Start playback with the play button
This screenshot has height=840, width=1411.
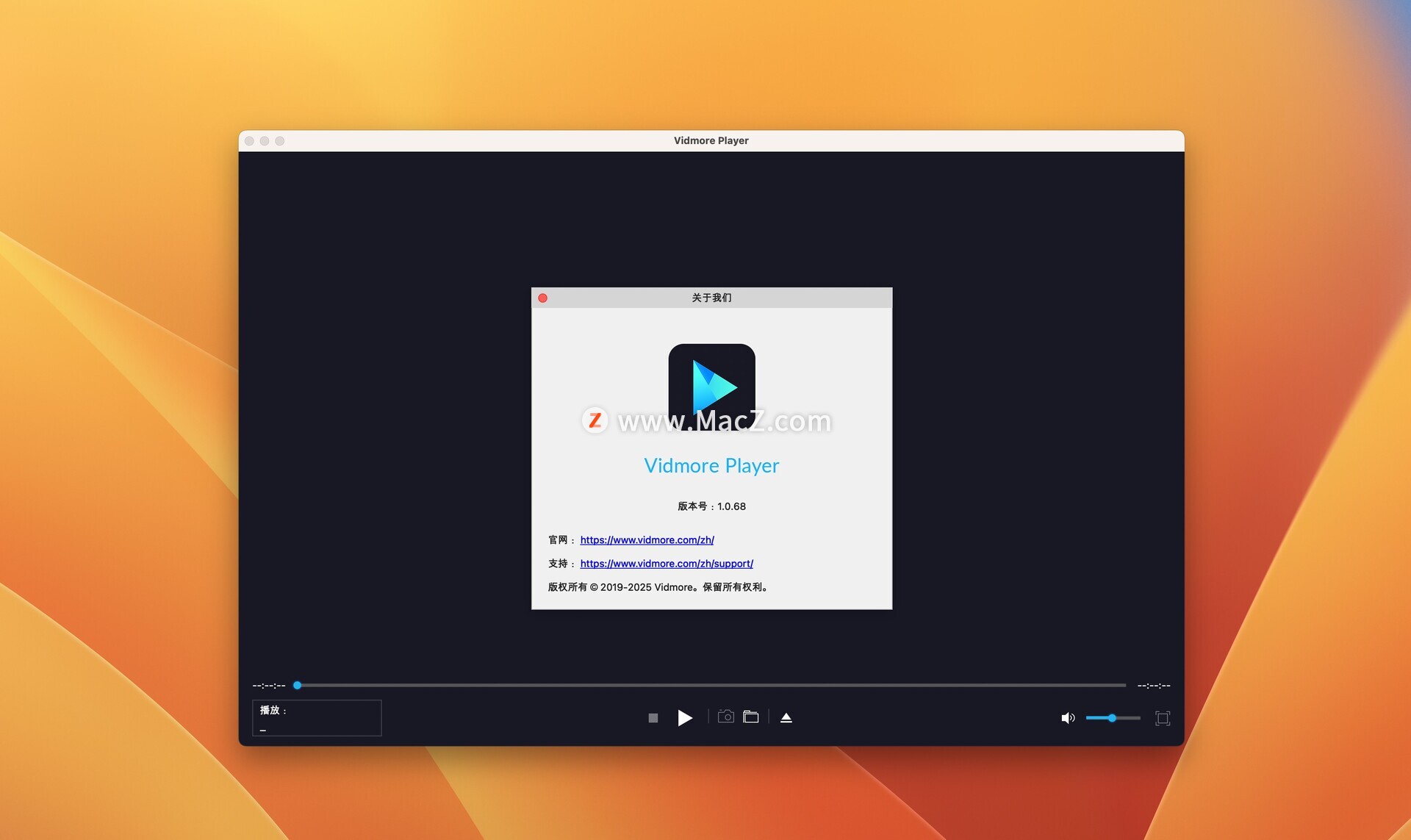pos(685,718)
